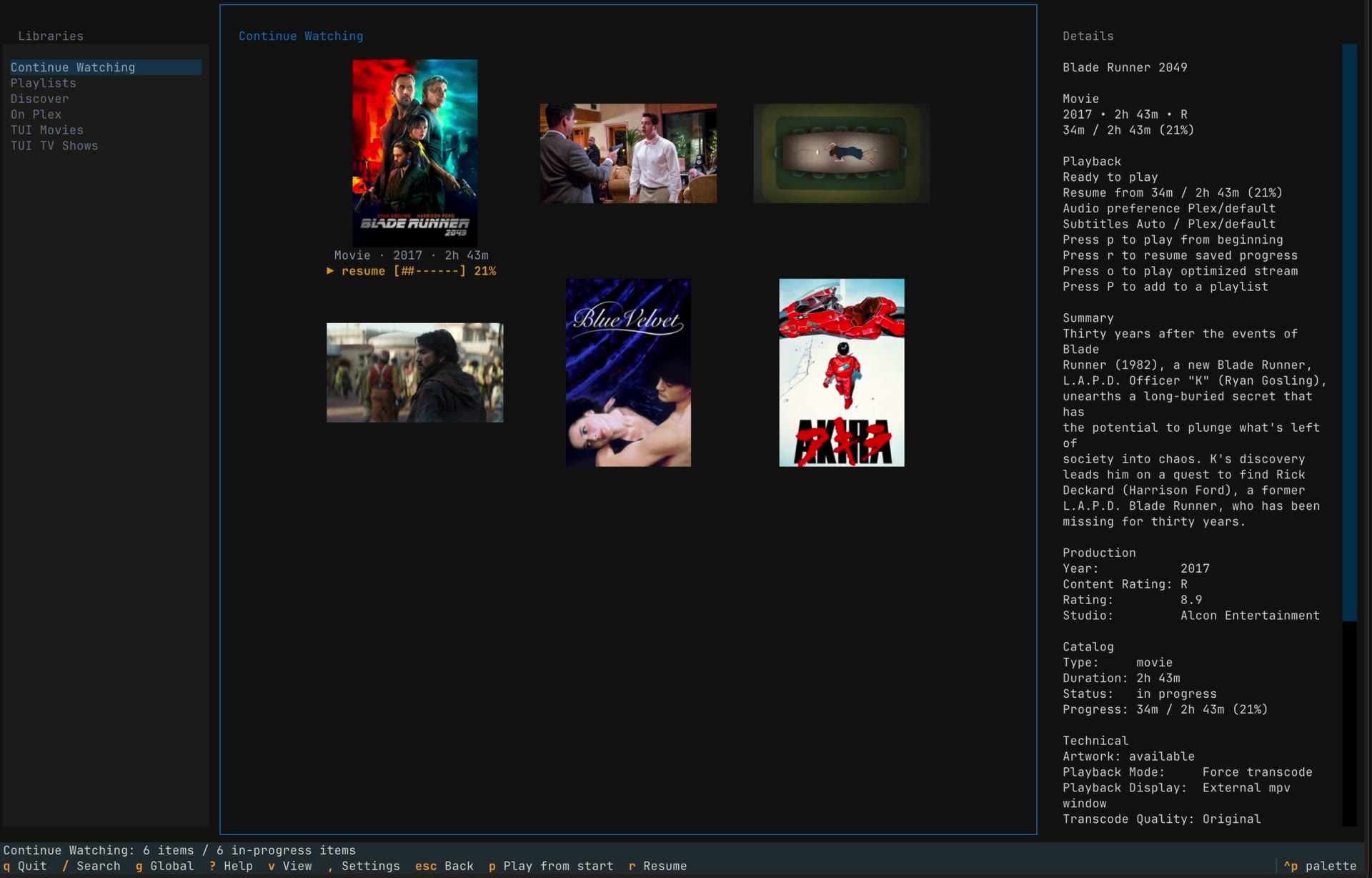The width and height of the screenshot is (1372, 878).
Task: Select the thumbnail of bearded man in crowd
Action: pos(414,373)
